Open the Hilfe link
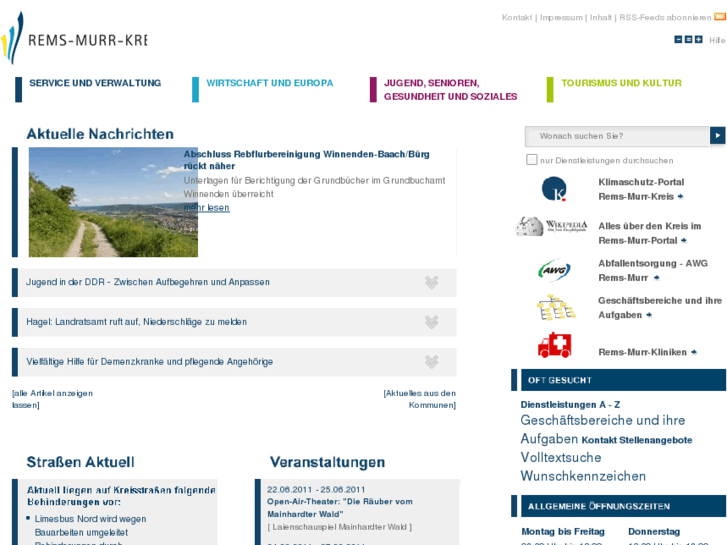The width and height of the screenshot is (727, 545). (717, 40)
